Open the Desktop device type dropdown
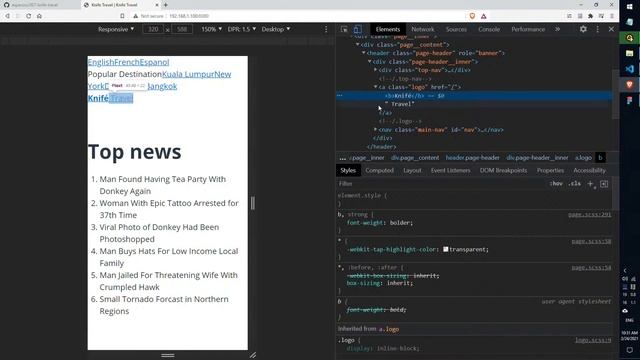This screenshot has height=360, width=640. (276, 29)
